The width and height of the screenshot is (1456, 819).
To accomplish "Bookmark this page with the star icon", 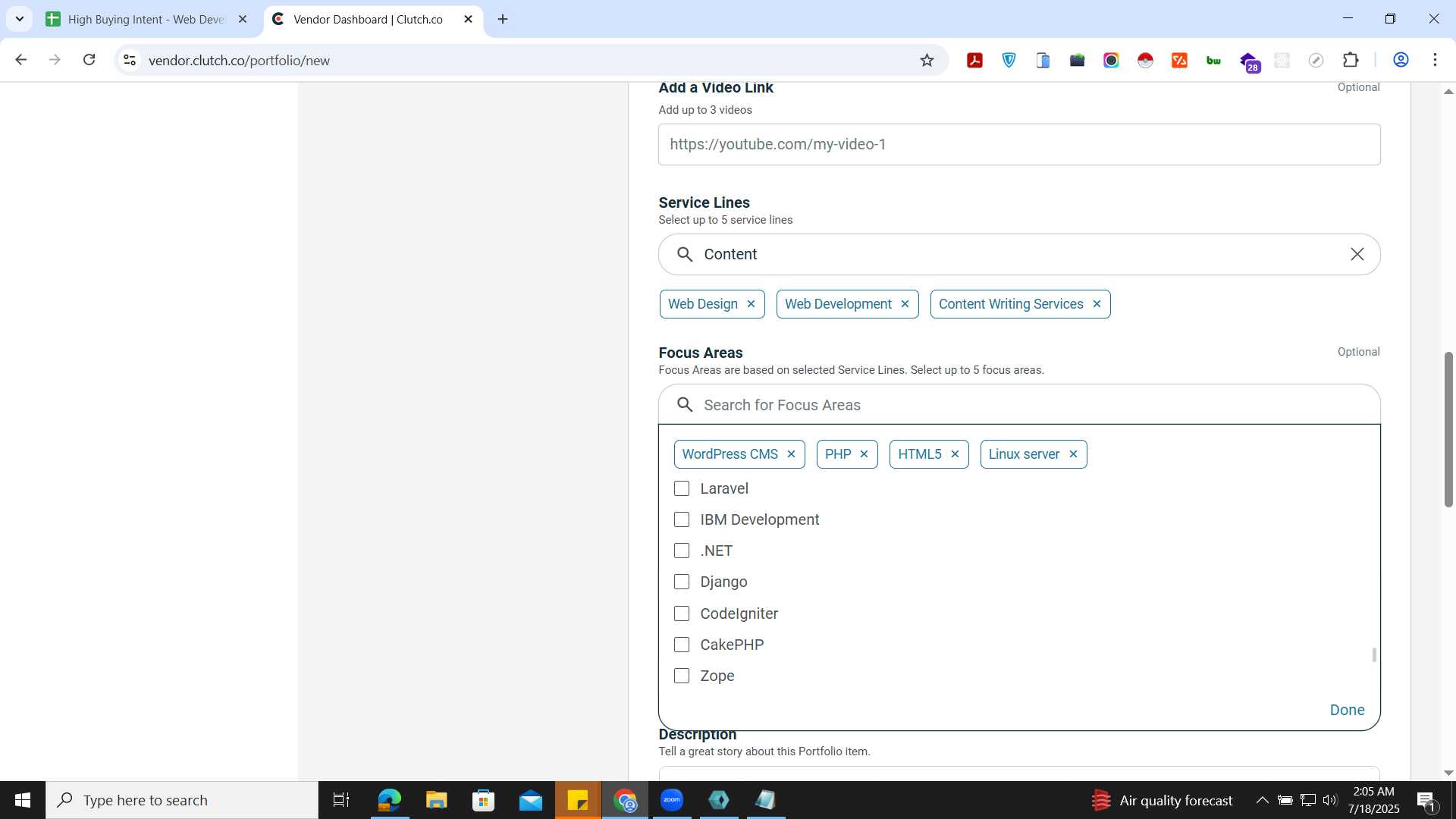I will 927,61.
